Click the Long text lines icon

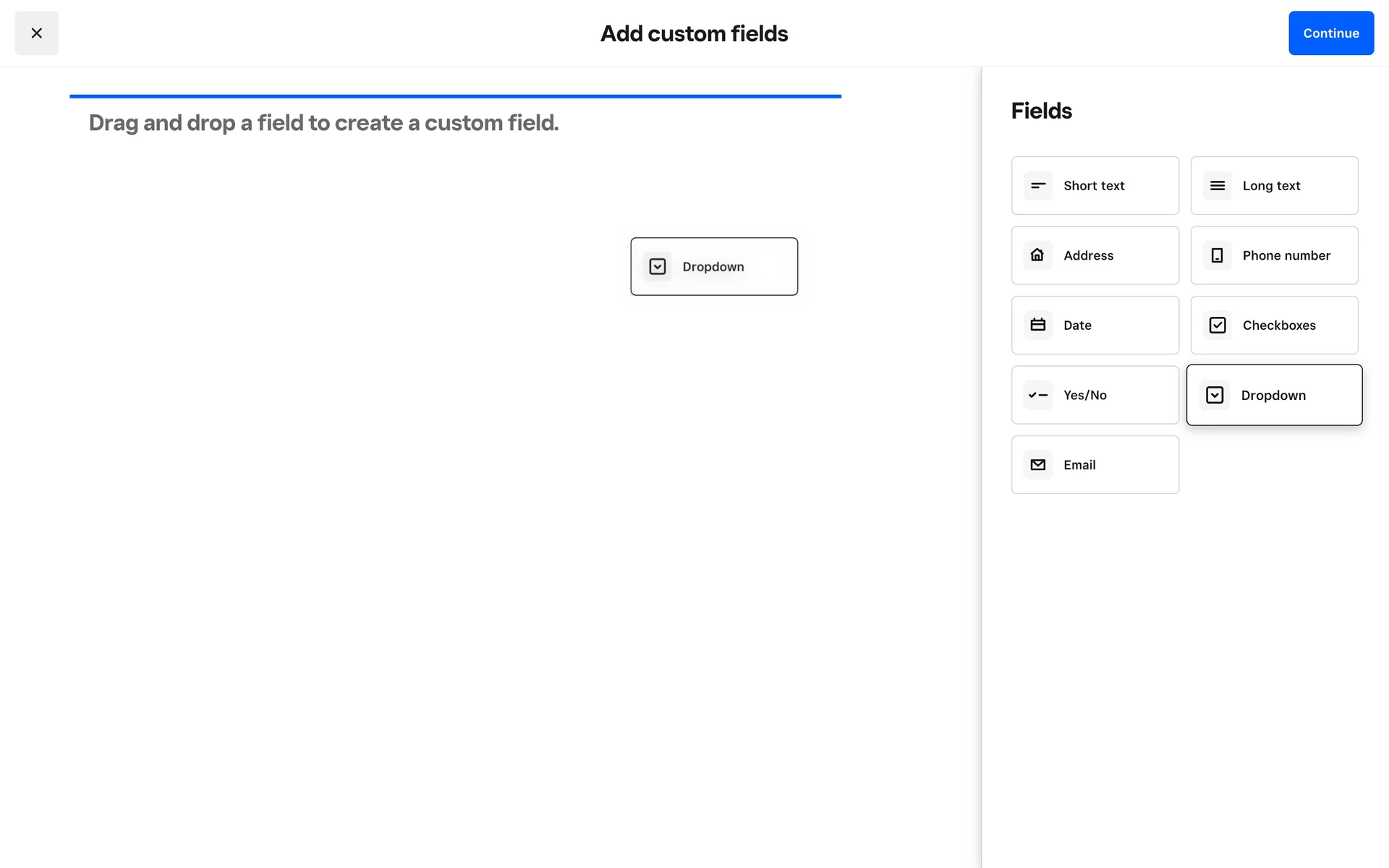coord(1218,186)
